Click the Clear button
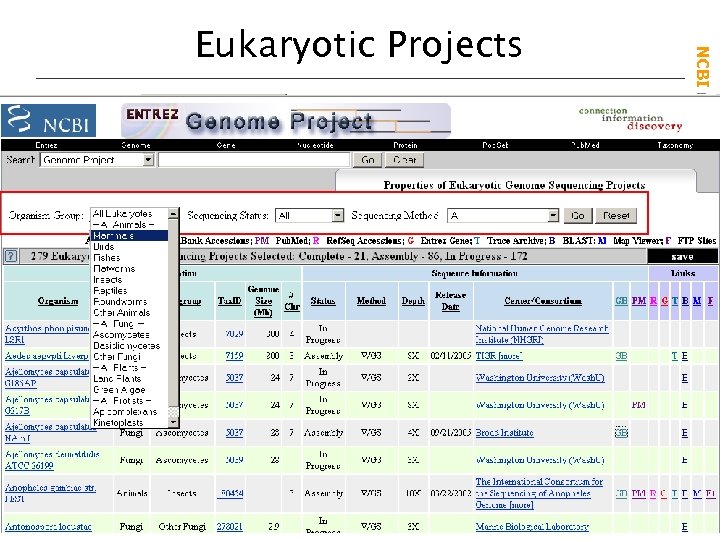Image resolution: width=720 pixels, height=540 pixels. [x=404, y=160]
